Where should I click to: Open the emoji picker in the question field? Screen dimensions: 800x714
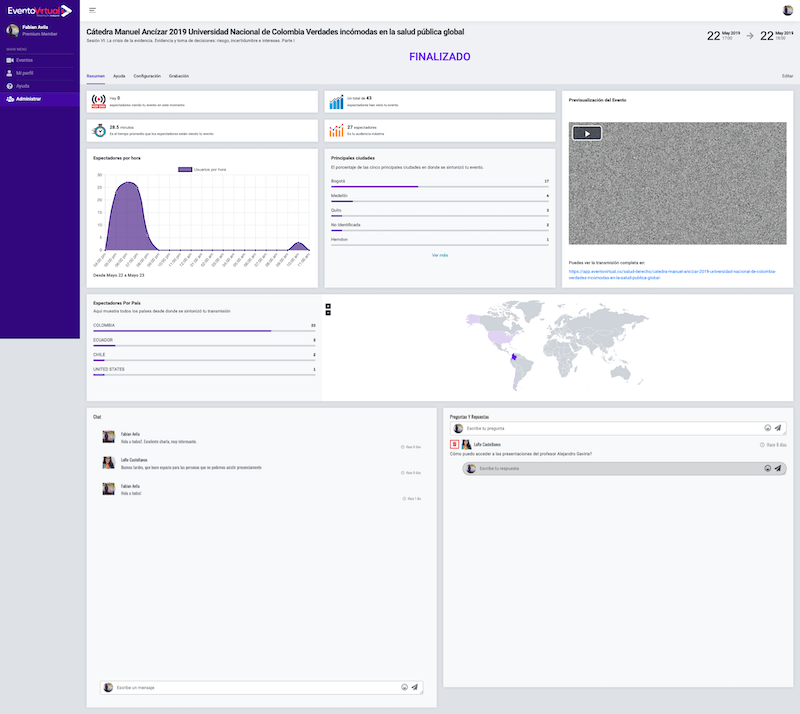click(766, 428)
